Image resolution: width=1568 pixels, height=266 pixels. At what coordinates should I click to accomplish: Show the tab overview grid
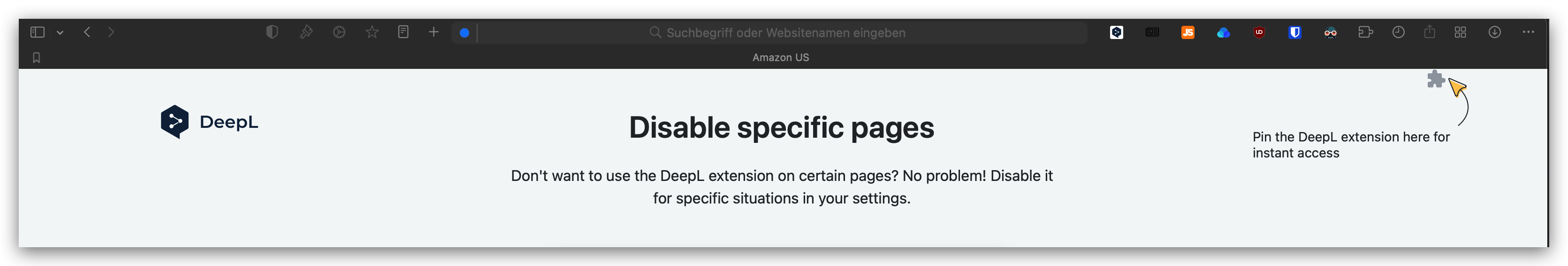click(1460, 32)
